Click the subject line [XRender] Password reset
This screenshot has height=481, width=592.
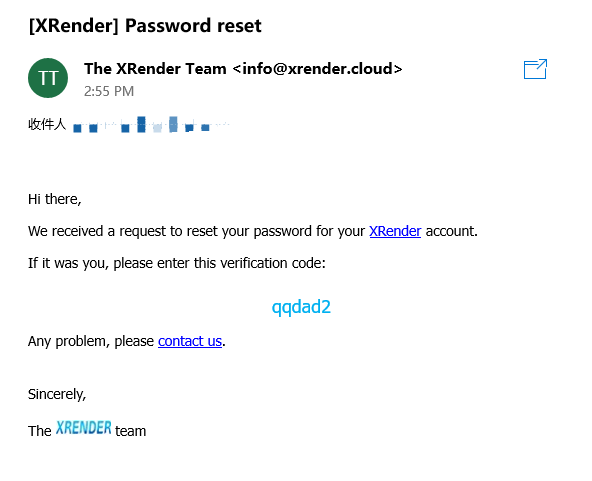(x=145, y=26)
